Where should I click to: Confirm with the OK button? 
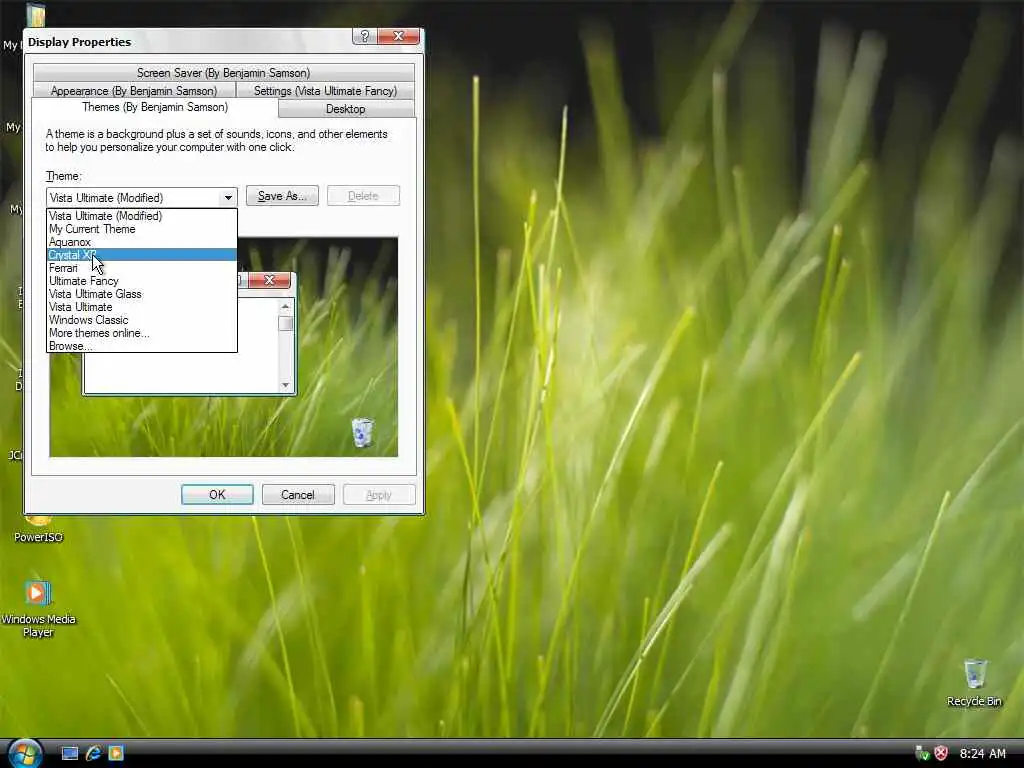click(x=217, y=494)
